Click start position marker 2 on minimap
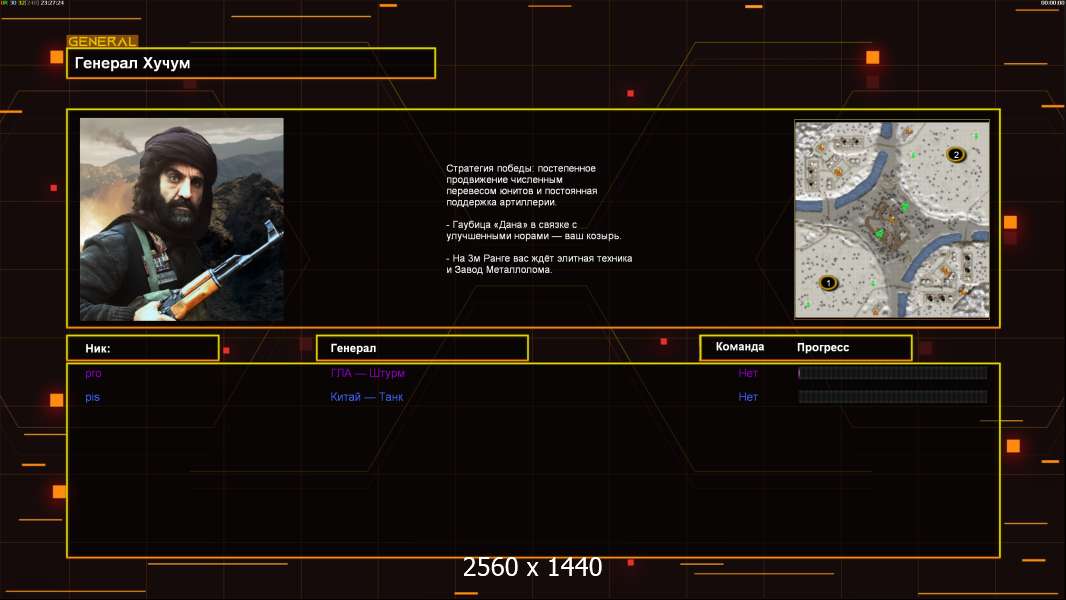Screen dimensions: 1066x600 956,154
